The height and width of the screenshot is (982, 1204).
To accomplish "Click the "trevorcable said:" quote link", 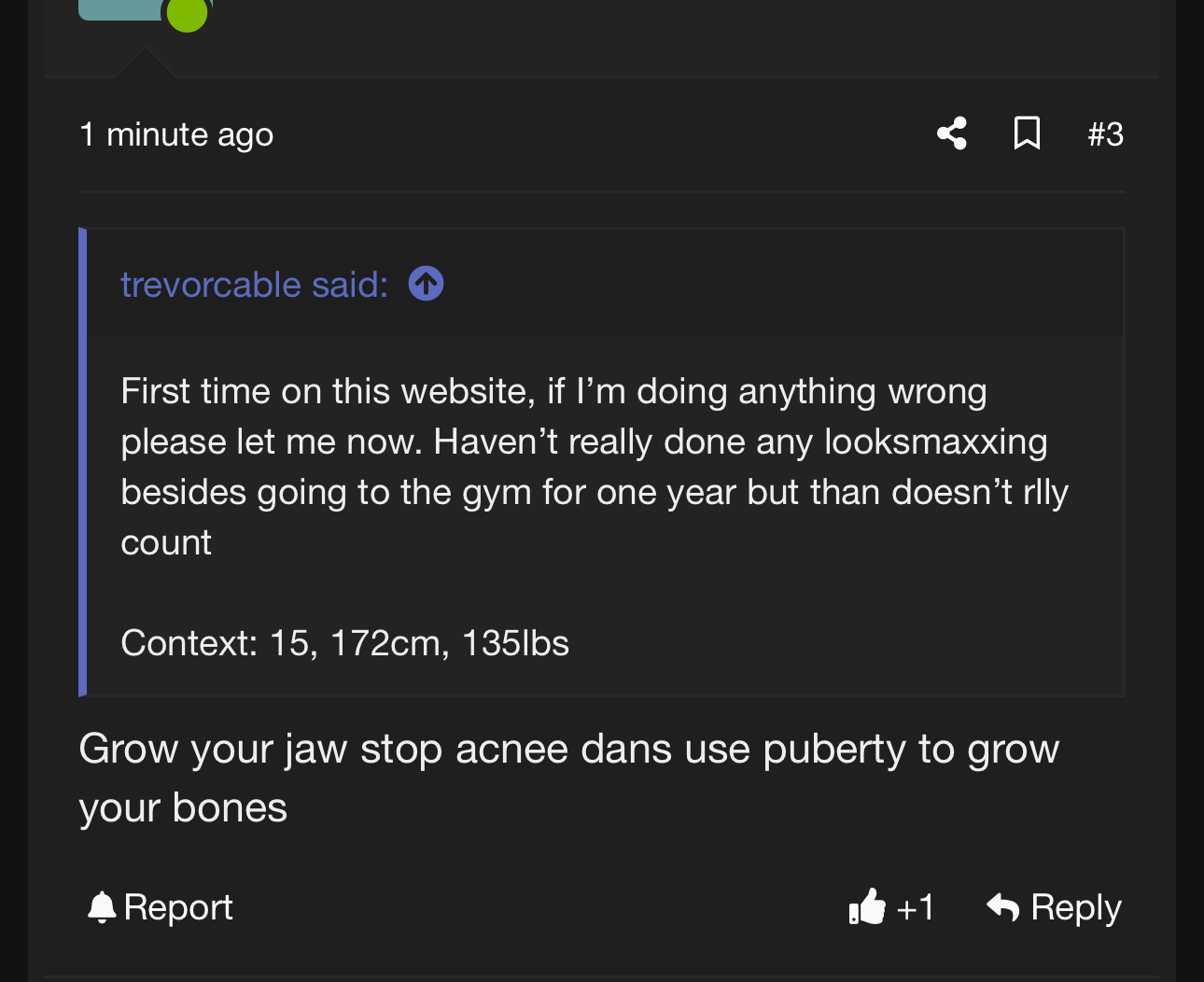I will (x=254, y=284).
